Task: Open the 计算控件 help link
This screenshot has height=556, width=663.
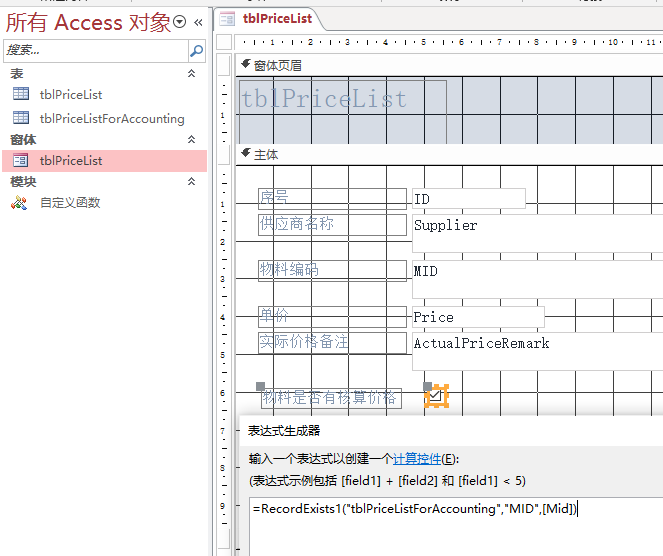Action: click(416, 459)
